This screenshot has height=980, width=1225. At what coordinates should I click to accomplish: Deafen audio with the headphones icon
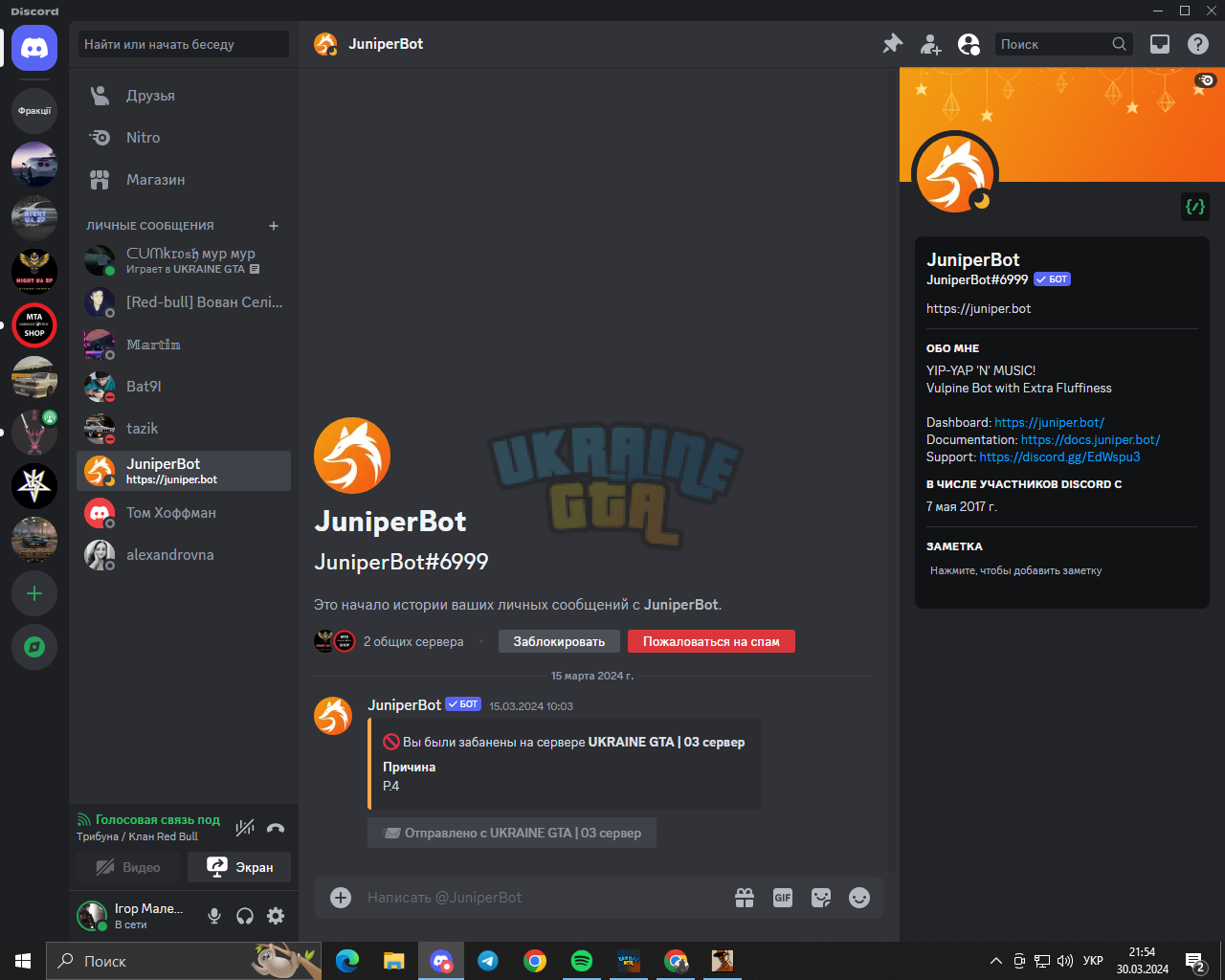pyautogui.click(x=245, y=916)
